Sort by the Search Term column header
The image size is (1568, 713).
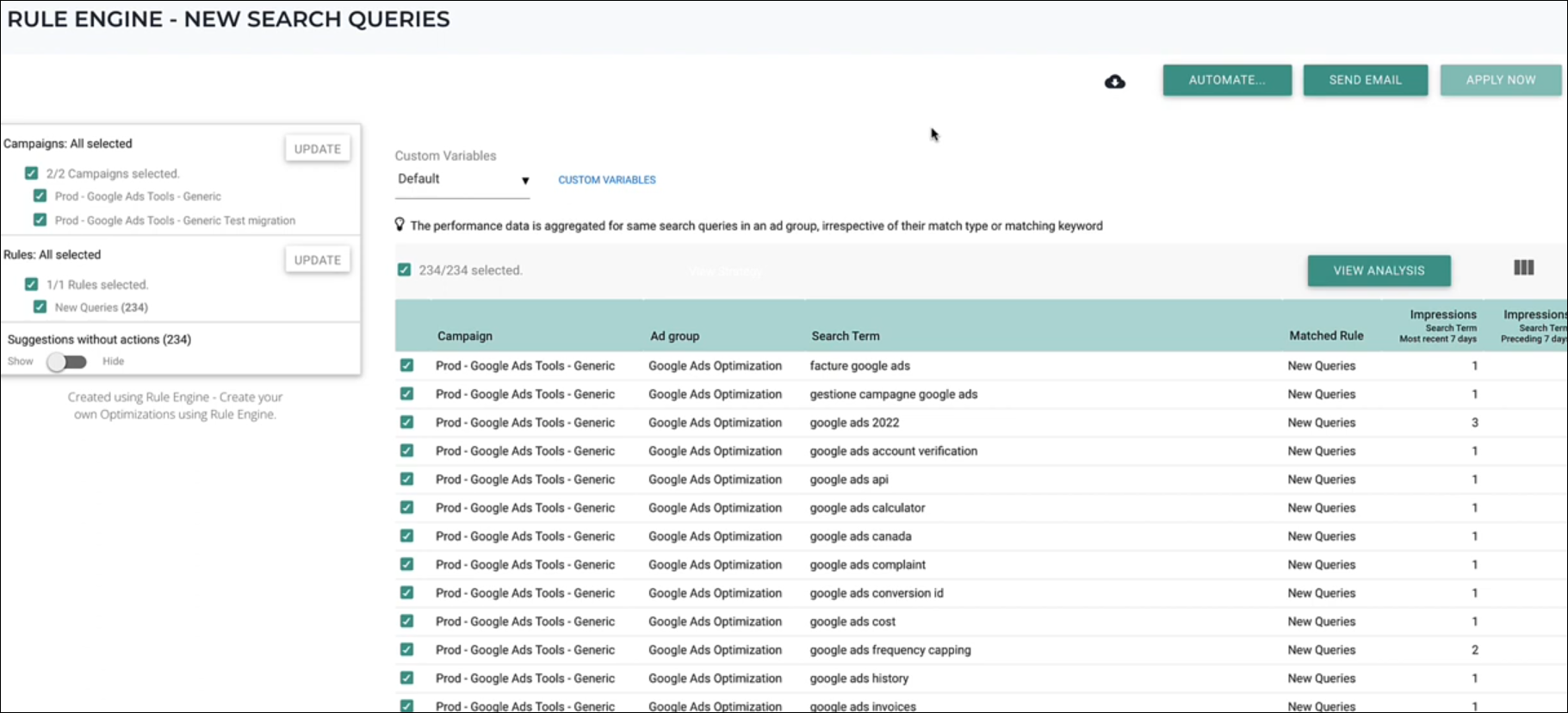[x=846, y=336]
